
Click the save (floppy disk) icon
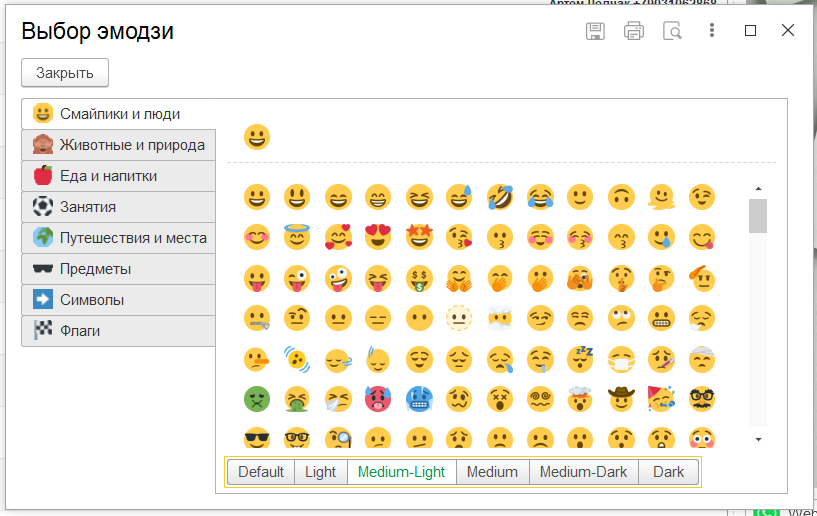[595, 31]
